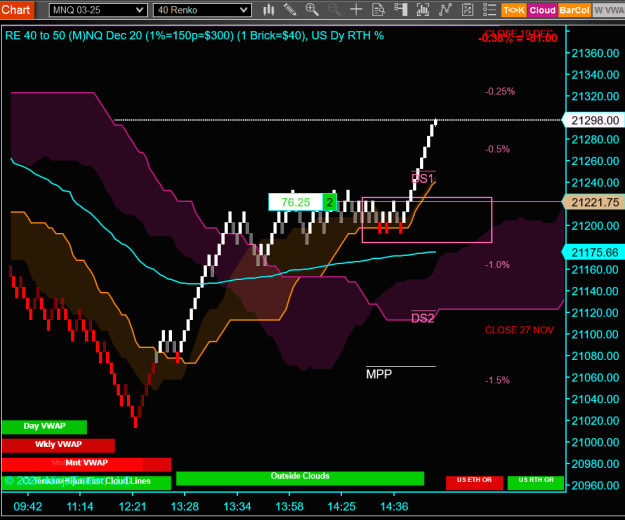Screen dimensions: 625x520
Task: Click the Day VWAP green status bar
Action: (44, 426)
